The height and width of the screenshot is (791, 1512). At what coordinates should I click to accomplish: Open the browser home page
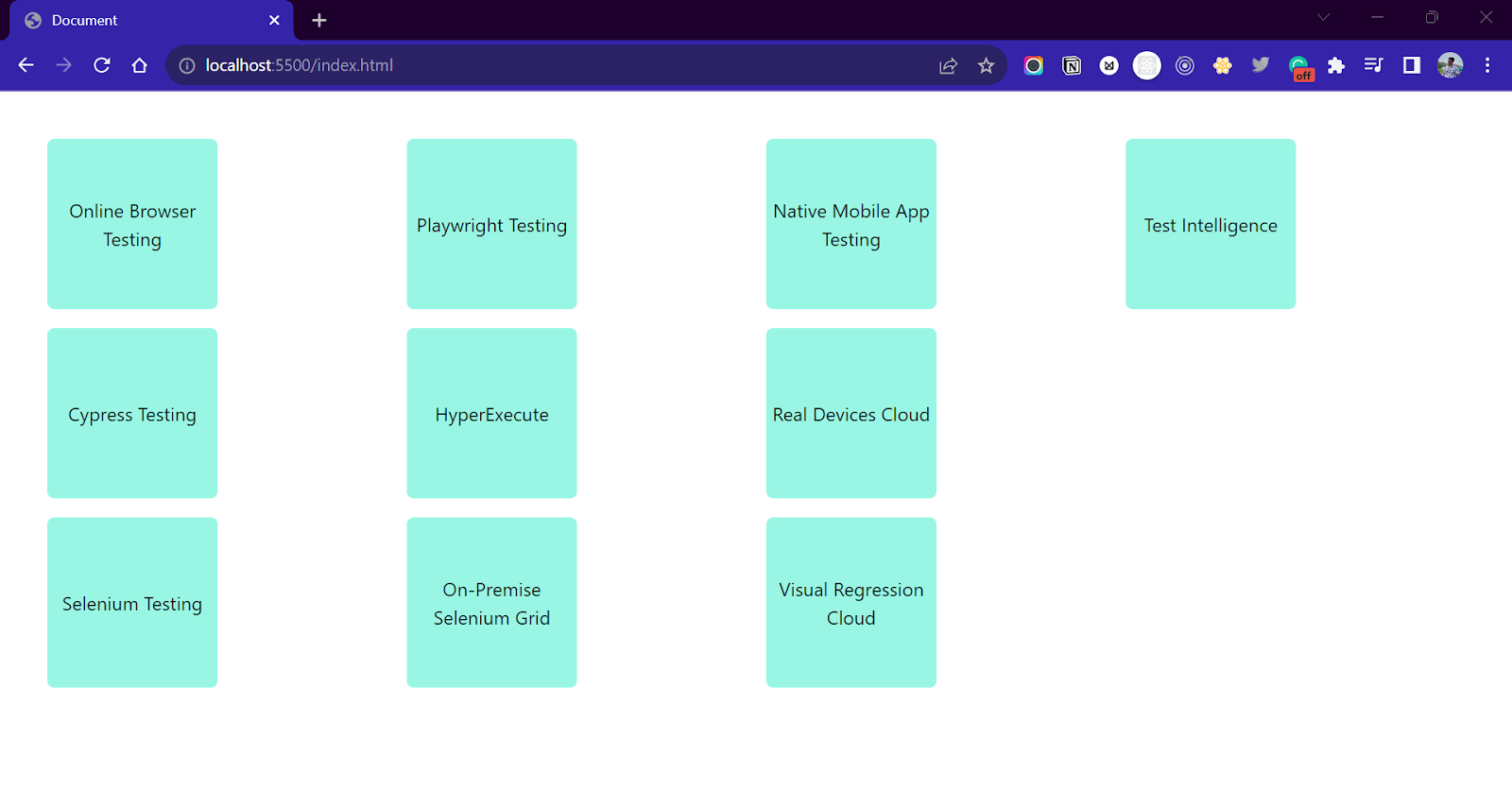[x=140, y=65]
